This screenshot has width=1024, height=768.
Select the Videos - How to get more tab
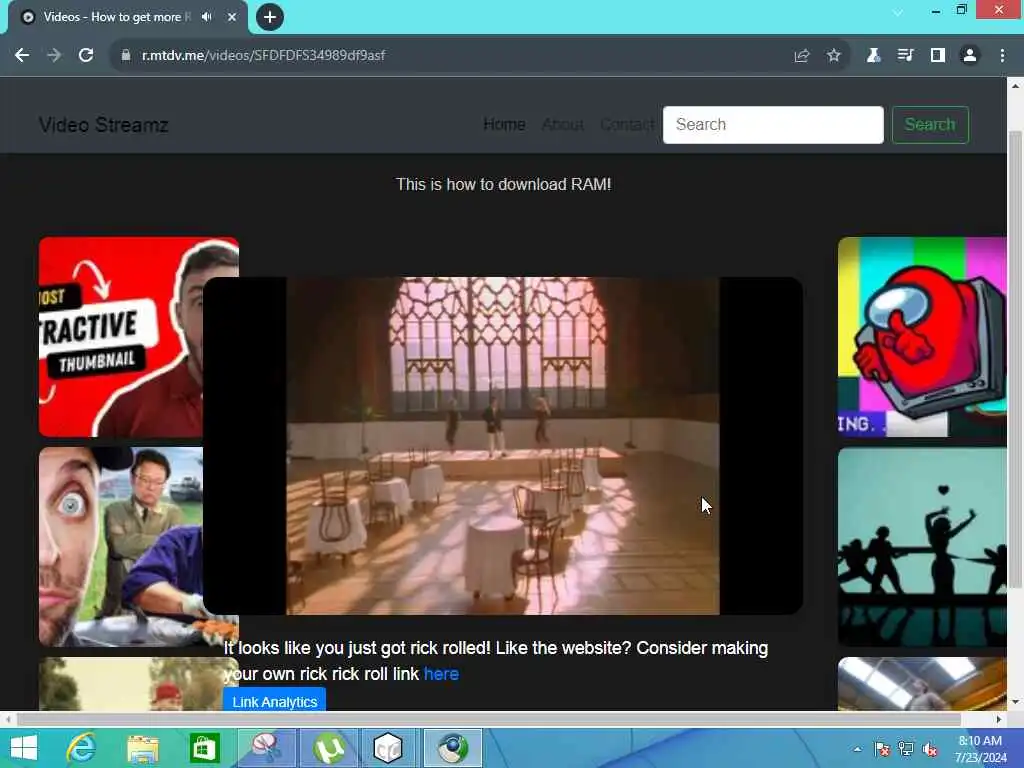point(127,17)
